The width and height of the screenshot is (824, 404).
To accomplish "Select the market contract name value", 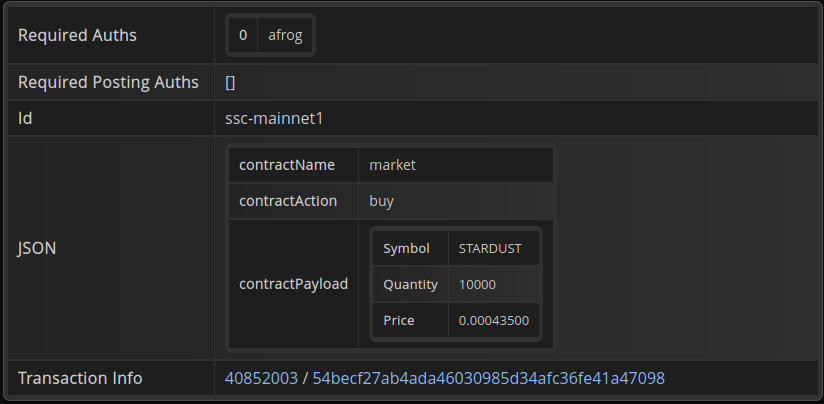I will (392, 165).
